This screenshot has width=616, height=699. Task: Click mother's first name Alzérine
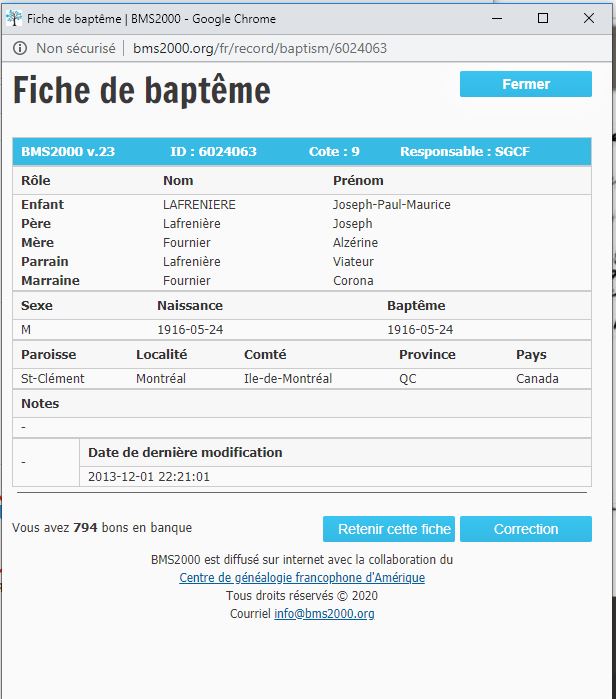(x=355, y=243)
